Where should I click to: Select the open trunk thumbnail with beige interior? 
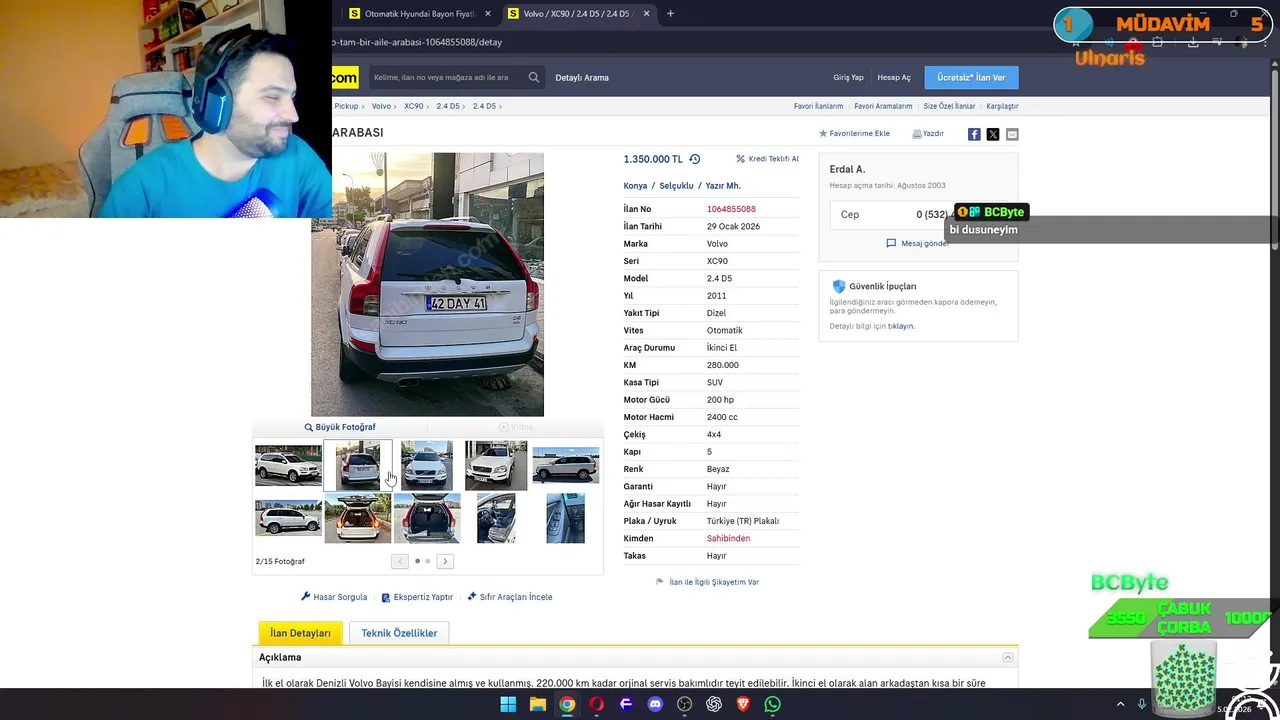[358, 518]
